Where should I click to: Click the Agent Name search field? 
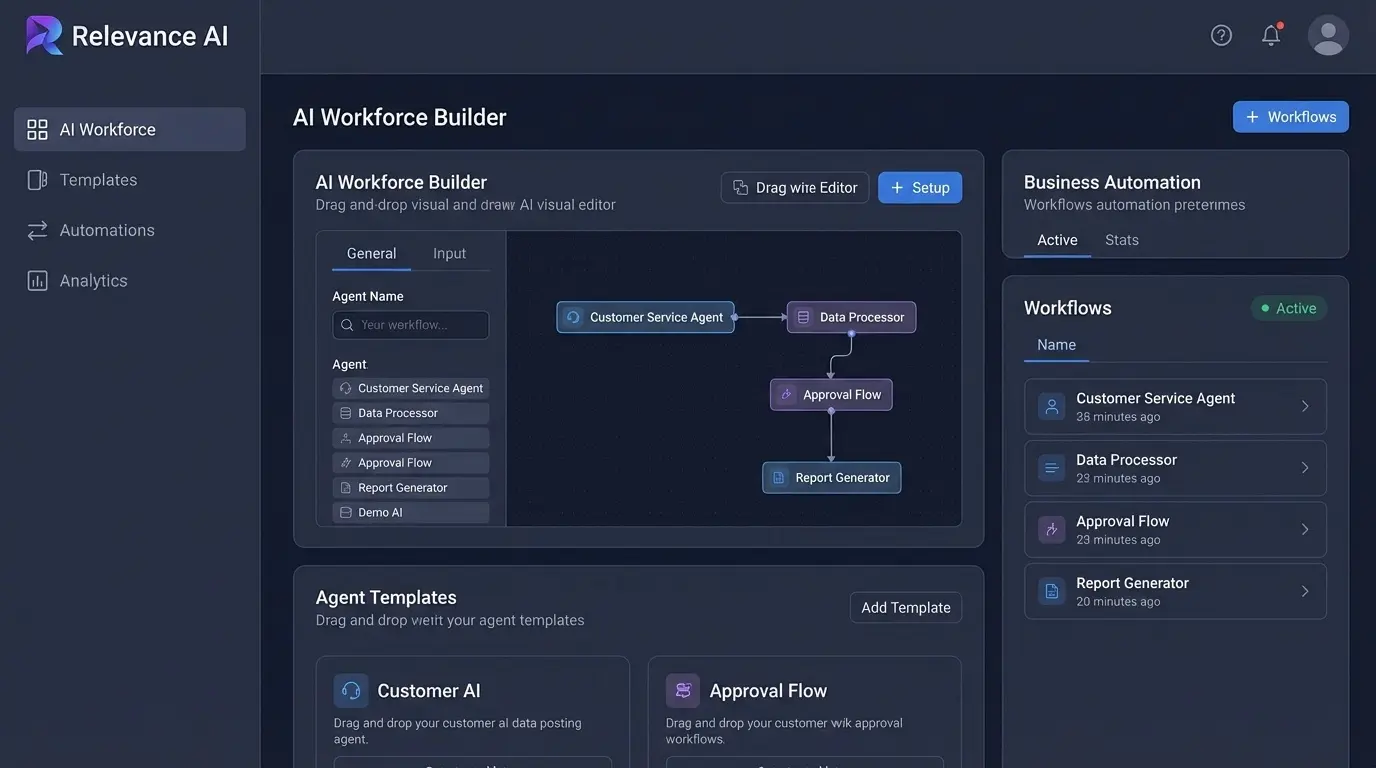tap(411, 325)
